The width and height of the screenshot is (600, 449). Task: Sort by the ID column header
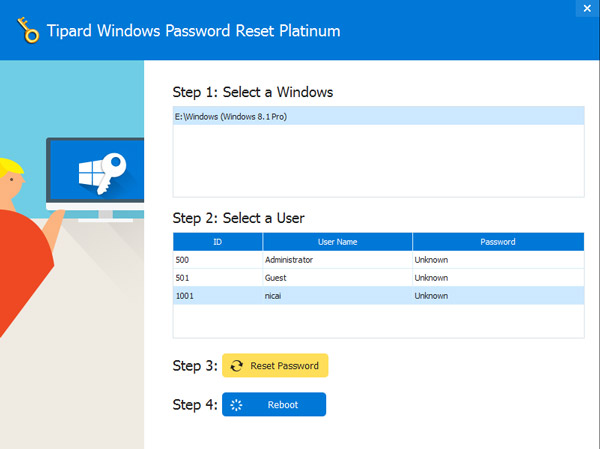click(218, 242)
